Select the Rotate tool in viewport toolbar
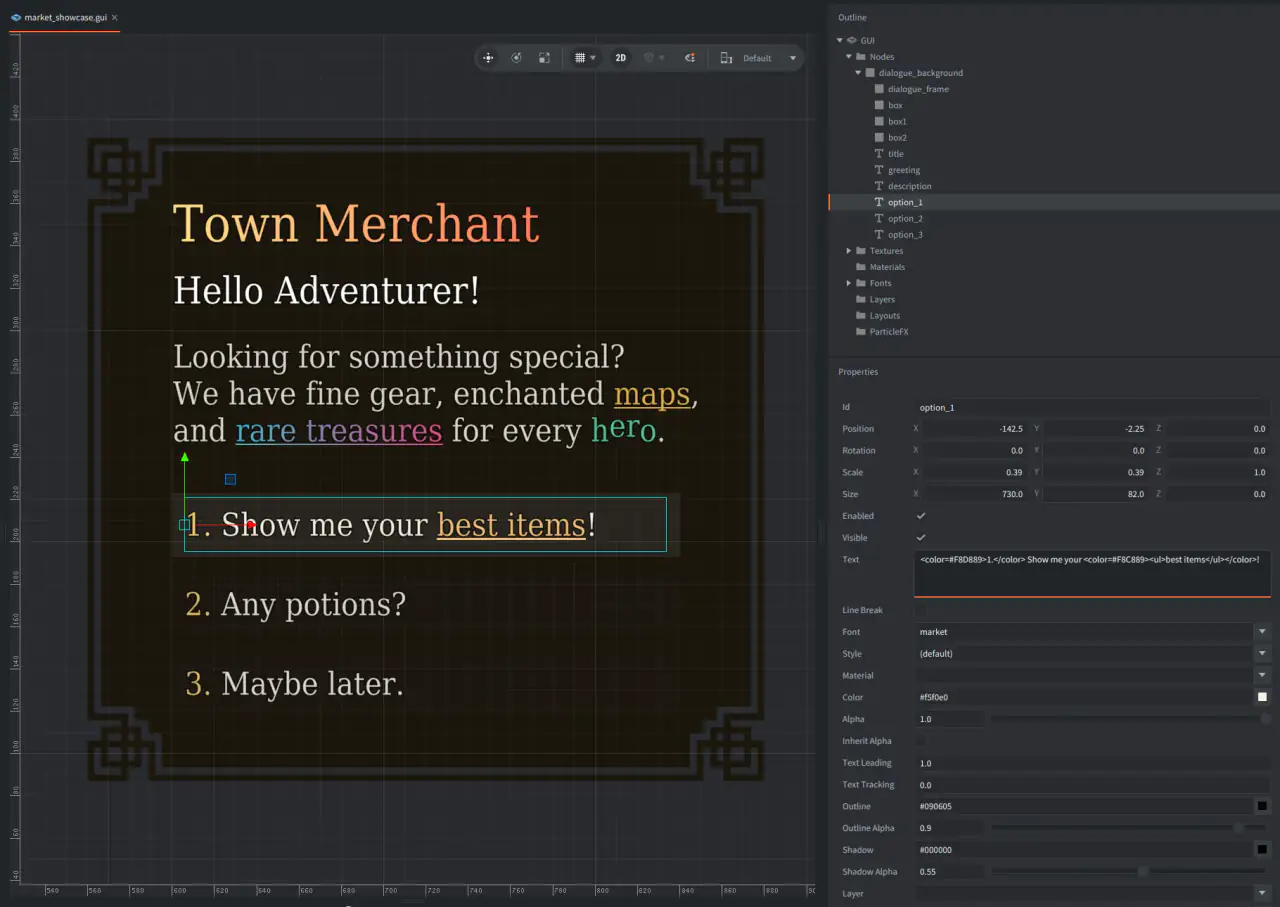Screen dimensions: 1280x907 pos(516,58)
